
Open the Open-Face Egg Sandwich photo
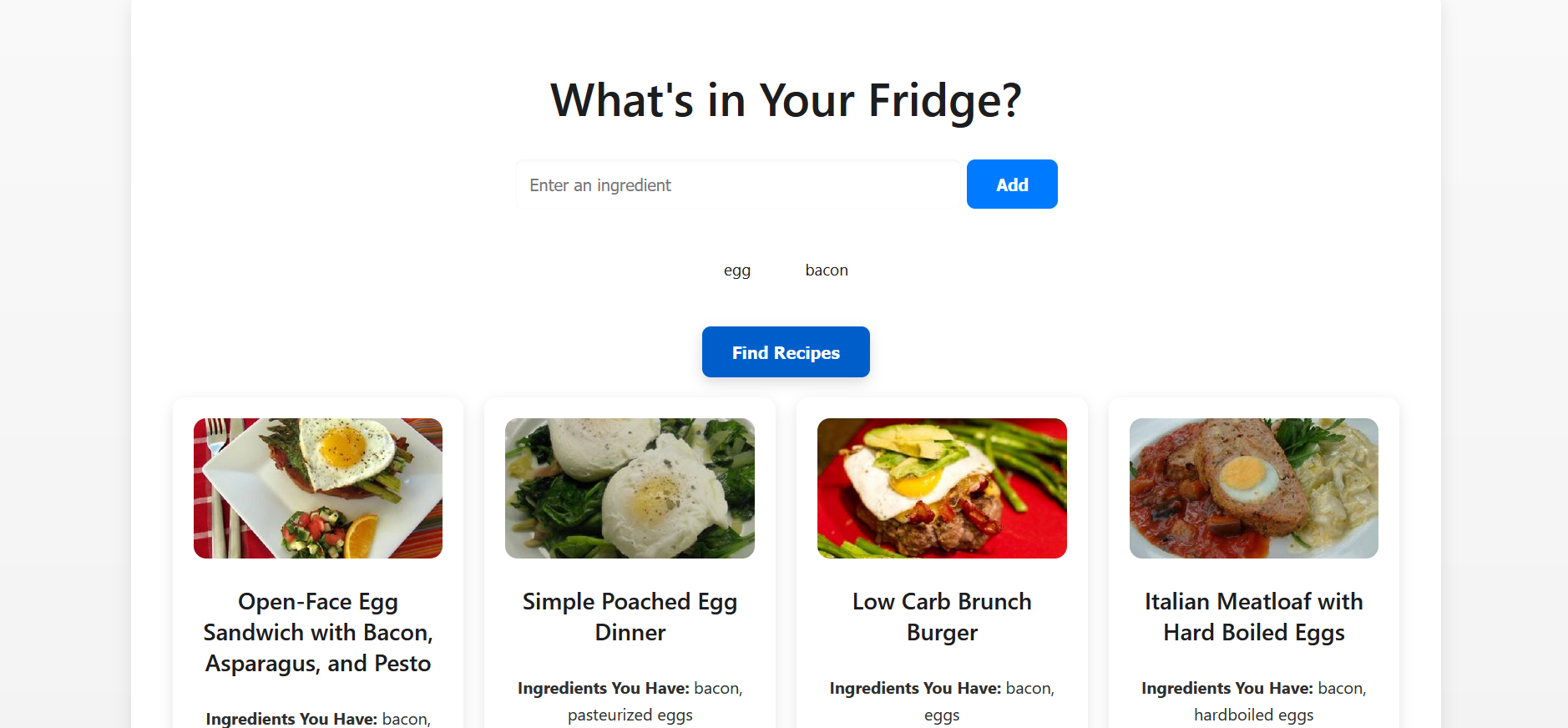[x=318, y=488]
